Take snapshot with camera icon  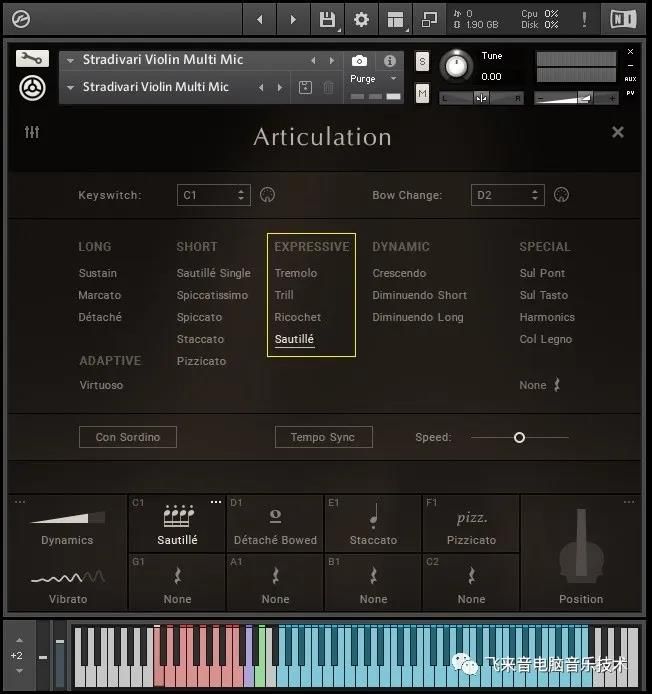(x=359, y=61)
